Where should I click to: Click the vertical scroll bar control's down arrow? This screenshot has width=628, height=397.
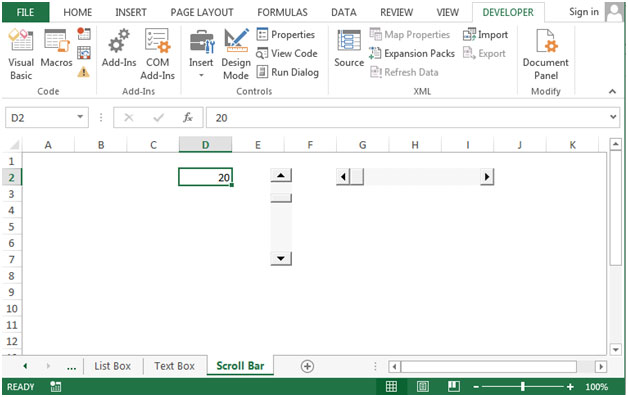281,258
